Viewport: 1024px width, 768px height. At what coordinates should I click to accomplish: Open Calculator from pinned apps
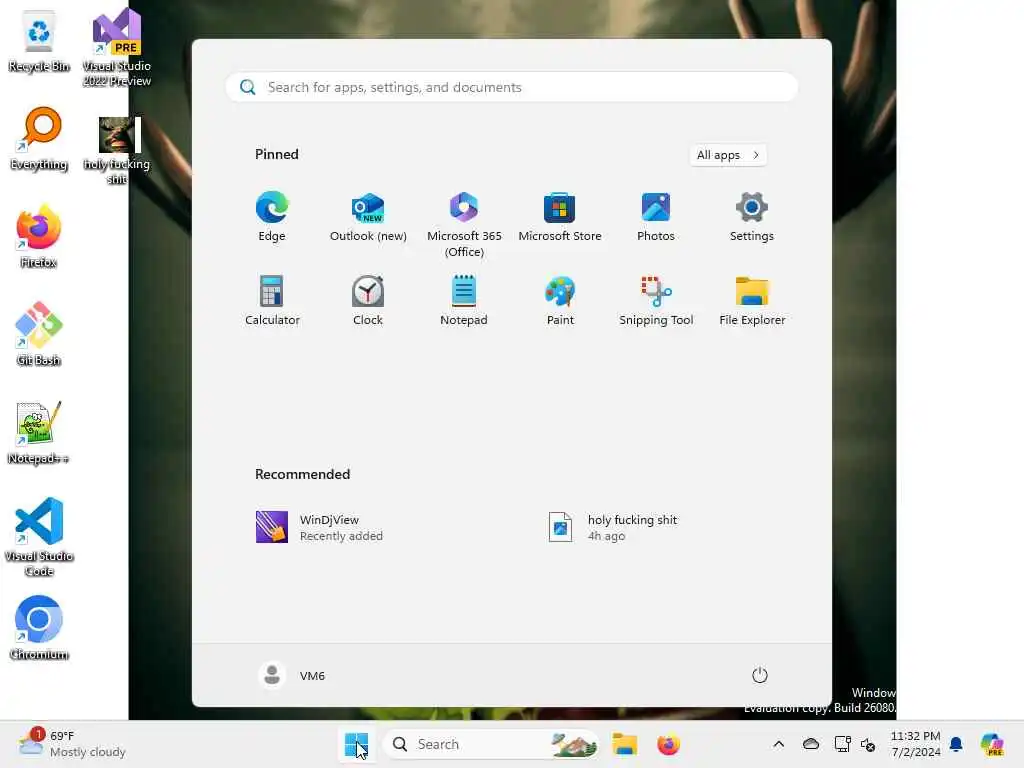[x=272, y=301]
